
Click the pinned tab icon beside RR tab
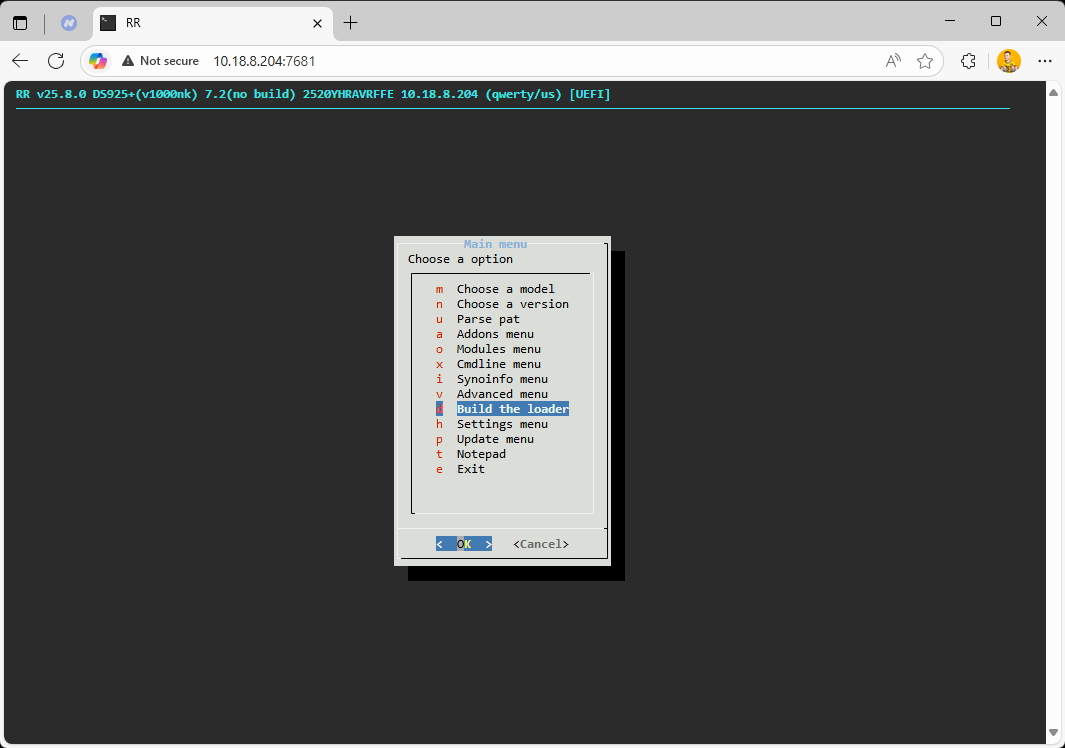tap(69, 23)
